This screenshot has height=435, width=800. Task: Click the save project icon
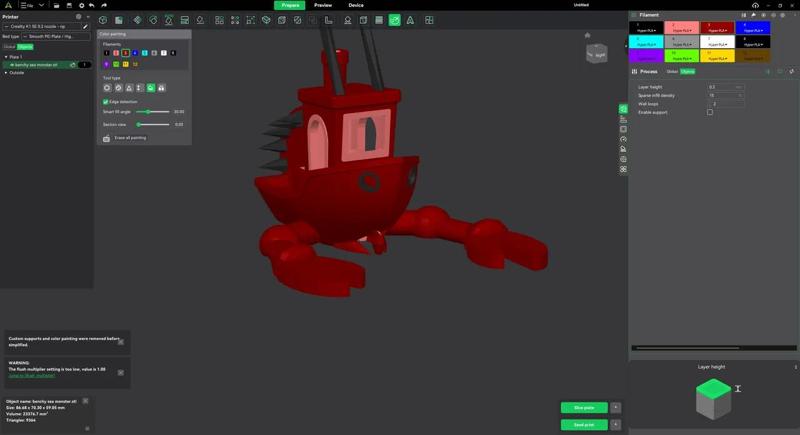point(69,5)
